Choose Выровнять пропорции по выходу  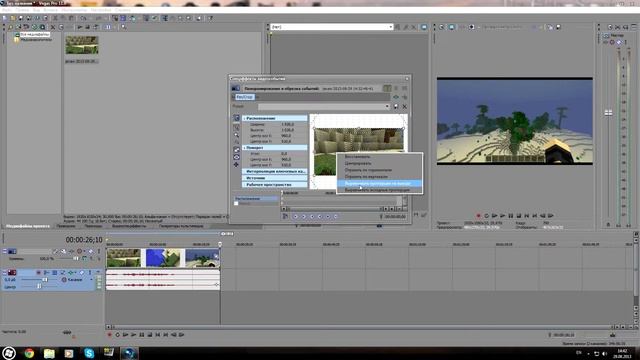(x=380, y=184)
